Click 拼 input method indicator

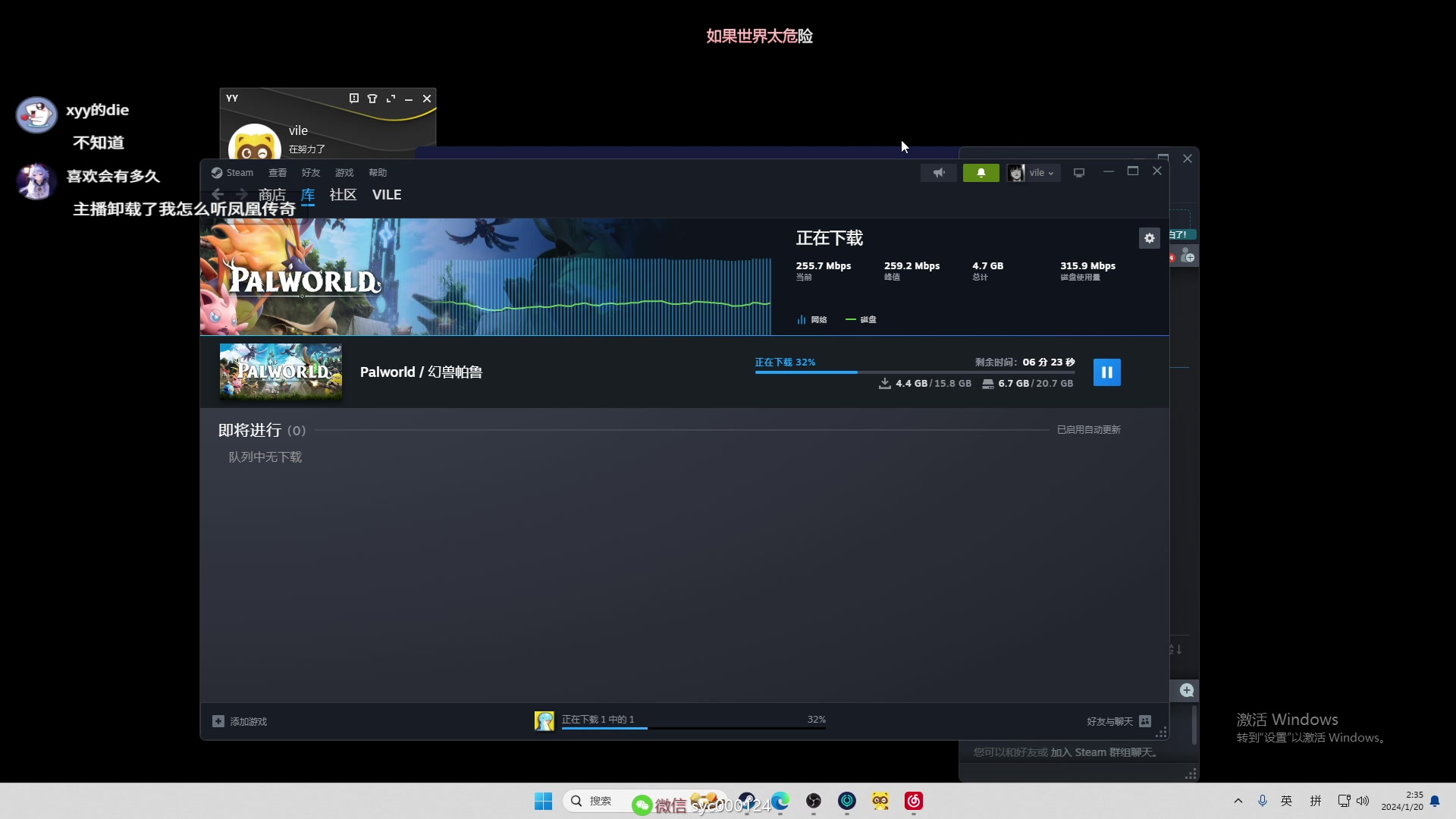tap(1316, 801)
